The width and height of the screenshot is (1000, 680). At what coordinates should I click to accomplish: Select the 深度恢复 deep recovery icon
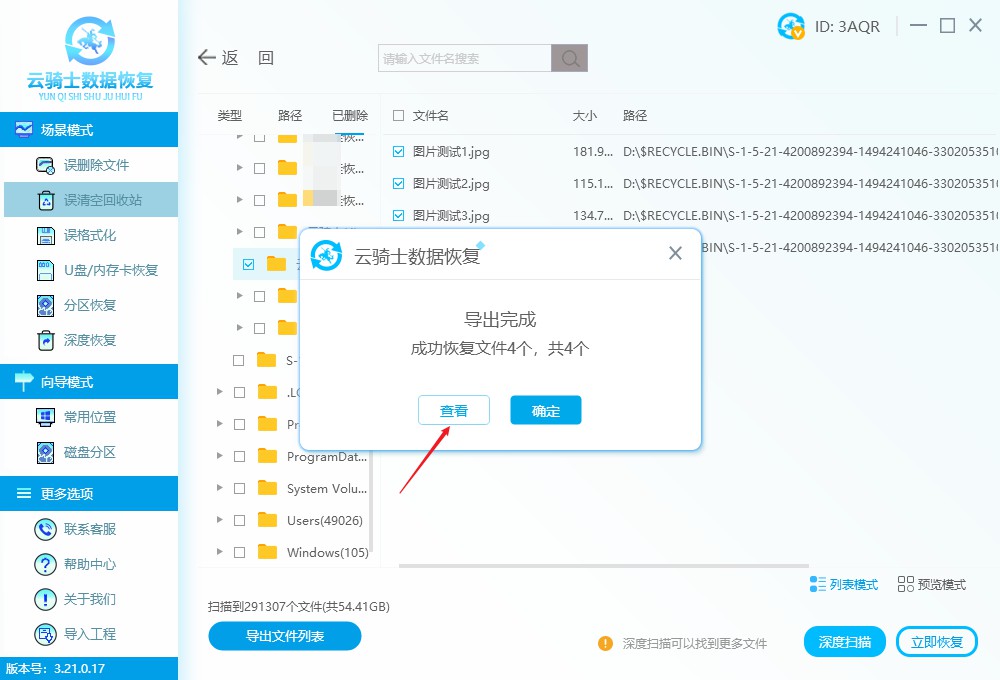click(x=46, y=340)
